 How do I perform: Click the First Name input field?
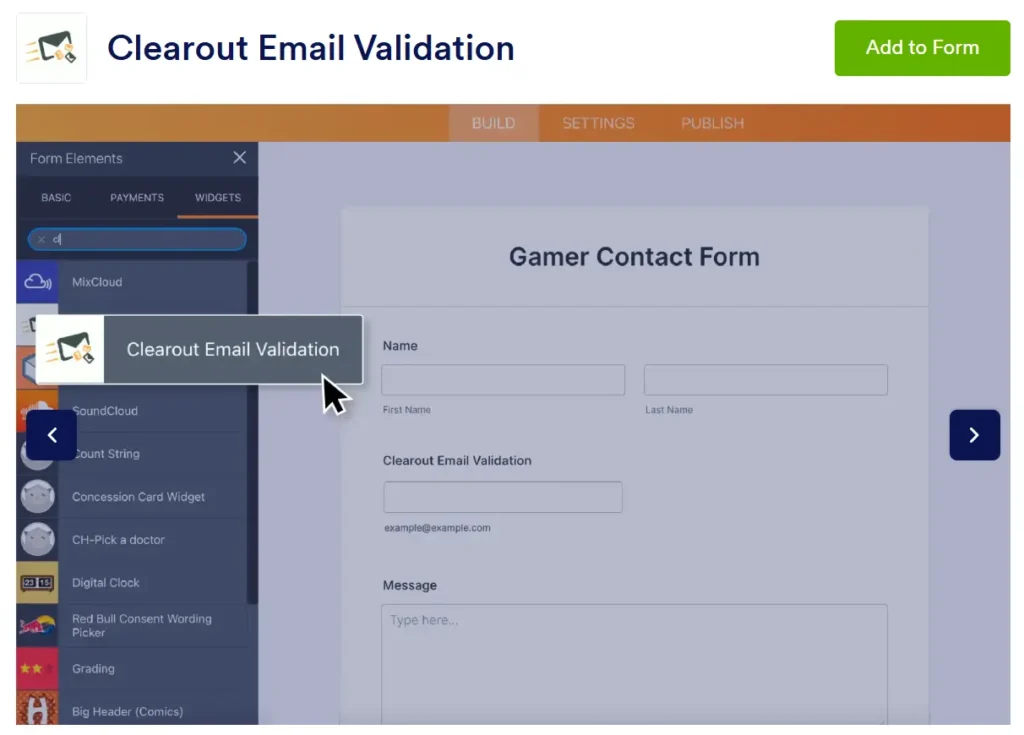(x=503, y=380)
